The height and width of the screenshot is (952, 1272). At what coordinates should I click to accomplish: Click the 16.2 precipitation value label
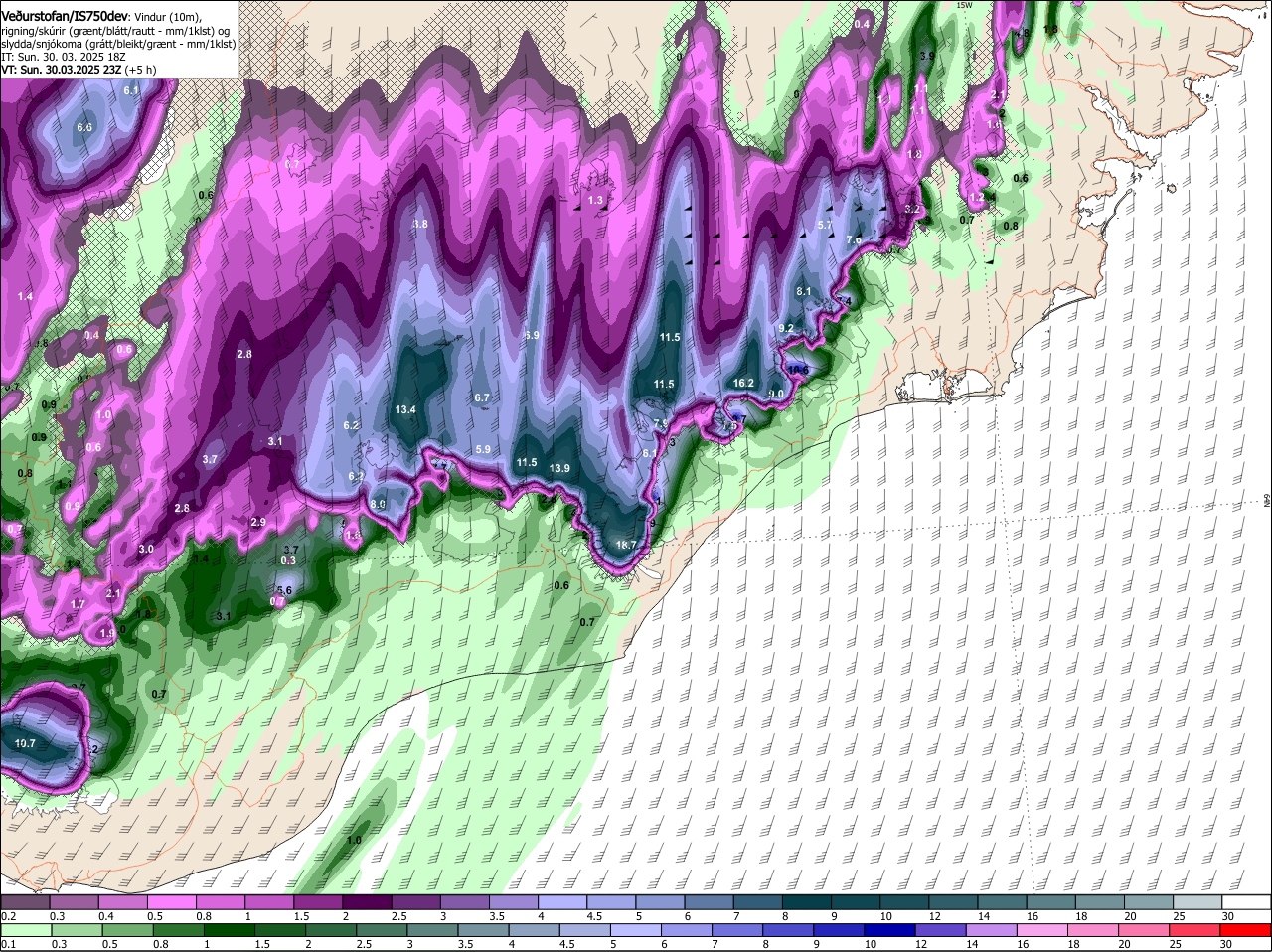pyautogui.click(x=743, y=384)
